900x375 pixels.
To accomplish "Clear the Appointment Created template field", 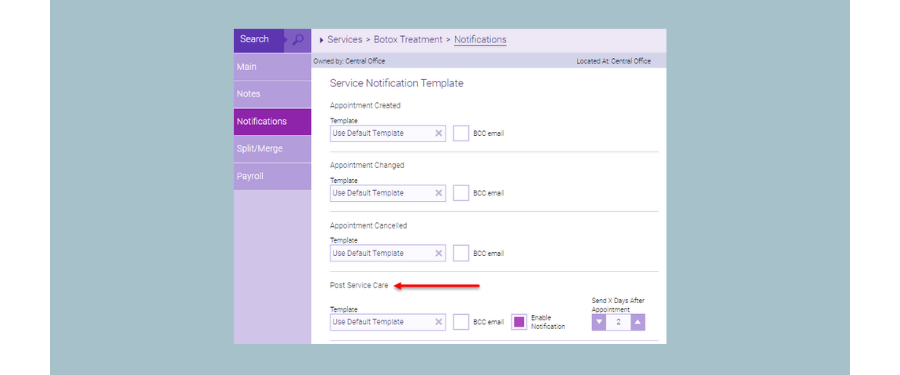I will pos(439,133).
